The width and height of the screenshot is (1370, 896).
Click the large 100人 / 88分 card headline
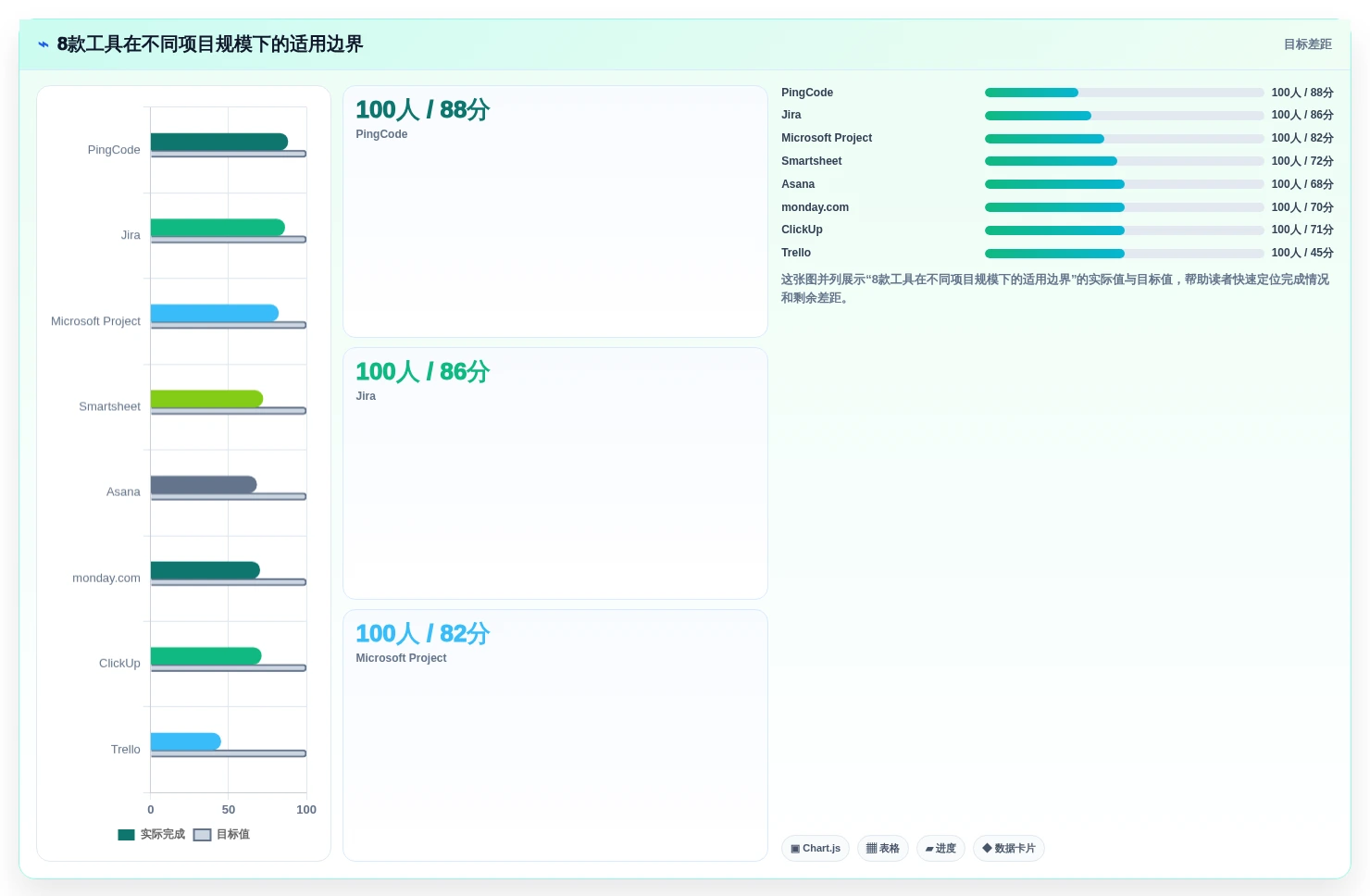click(x=423, y=110)
